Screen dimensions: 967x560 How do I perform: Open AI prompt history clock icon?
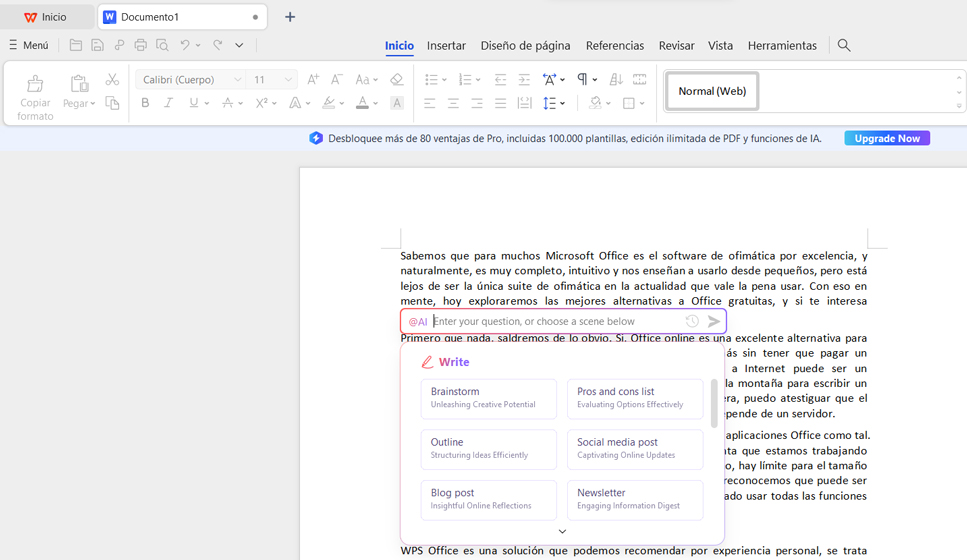[x=692, y=321]
